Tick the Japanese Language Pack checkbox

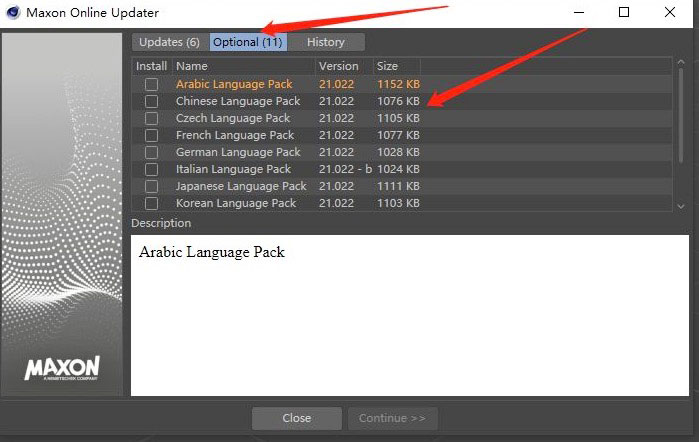point(151,186)
